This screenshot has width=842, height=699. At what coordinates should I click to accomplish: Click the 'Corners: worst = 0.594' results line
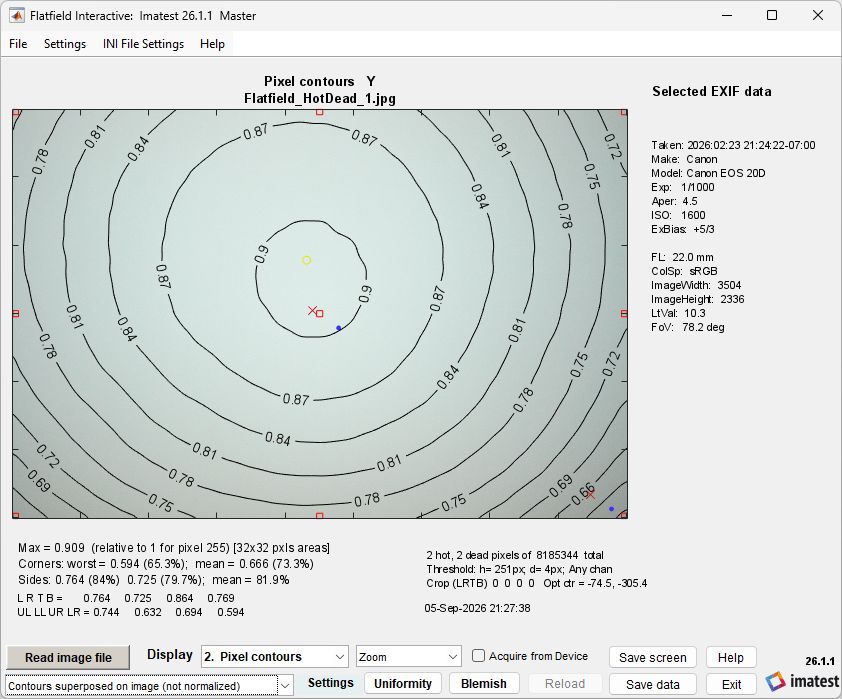pyautogui.click(x=166, y=564)
